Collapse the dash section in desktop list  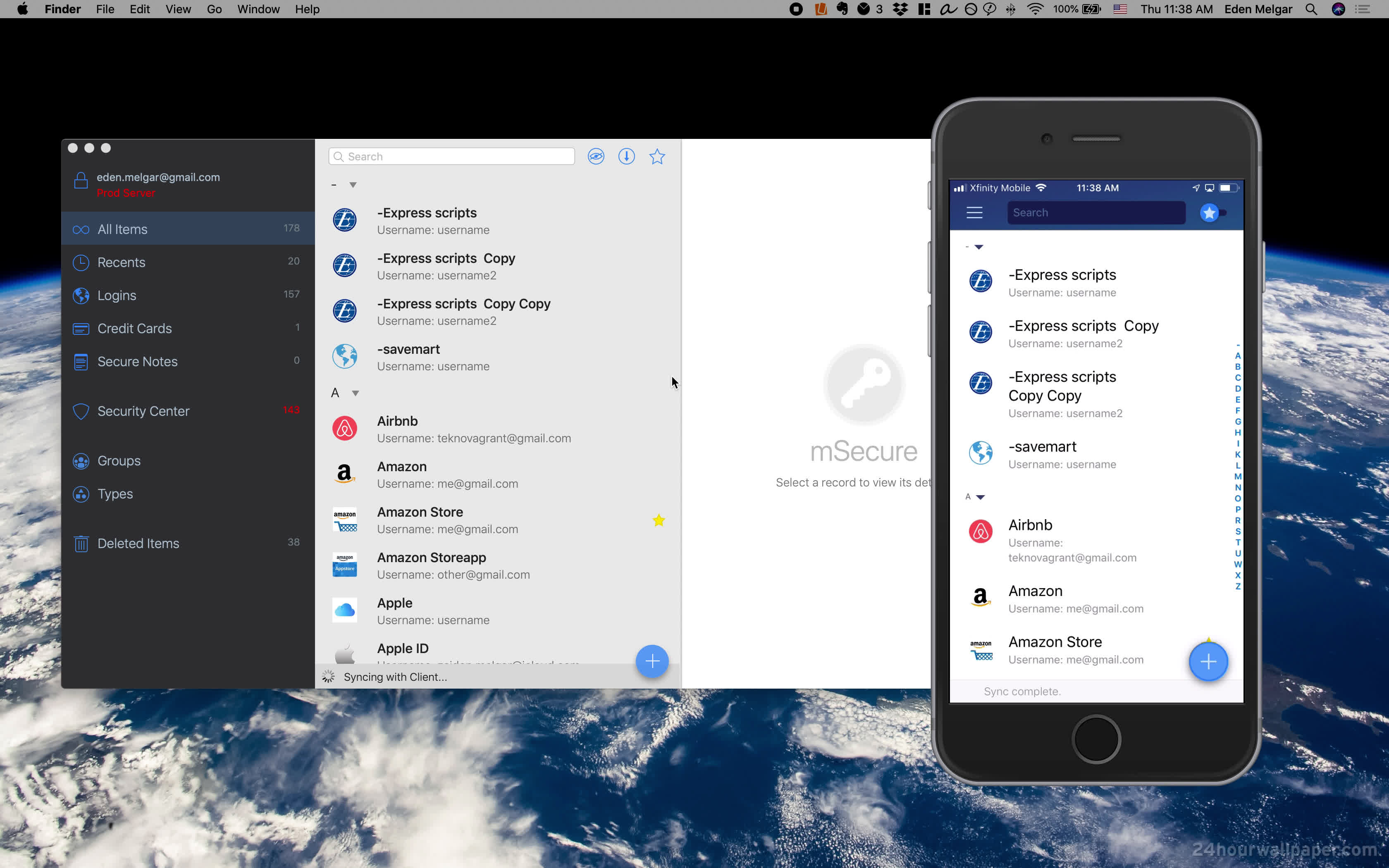coord(353,185)
